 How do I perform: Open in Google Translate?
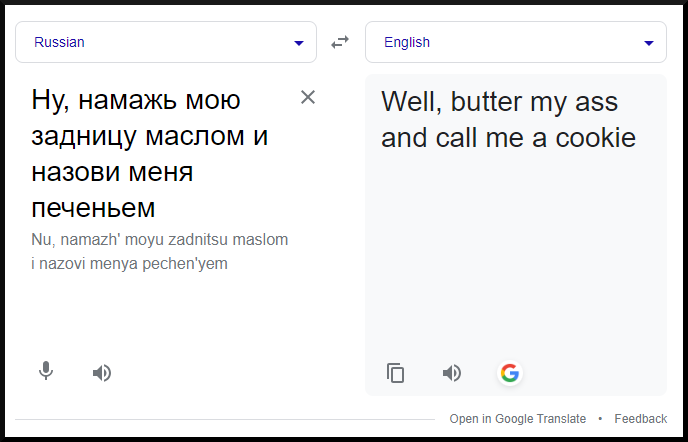tap(515, 419)
